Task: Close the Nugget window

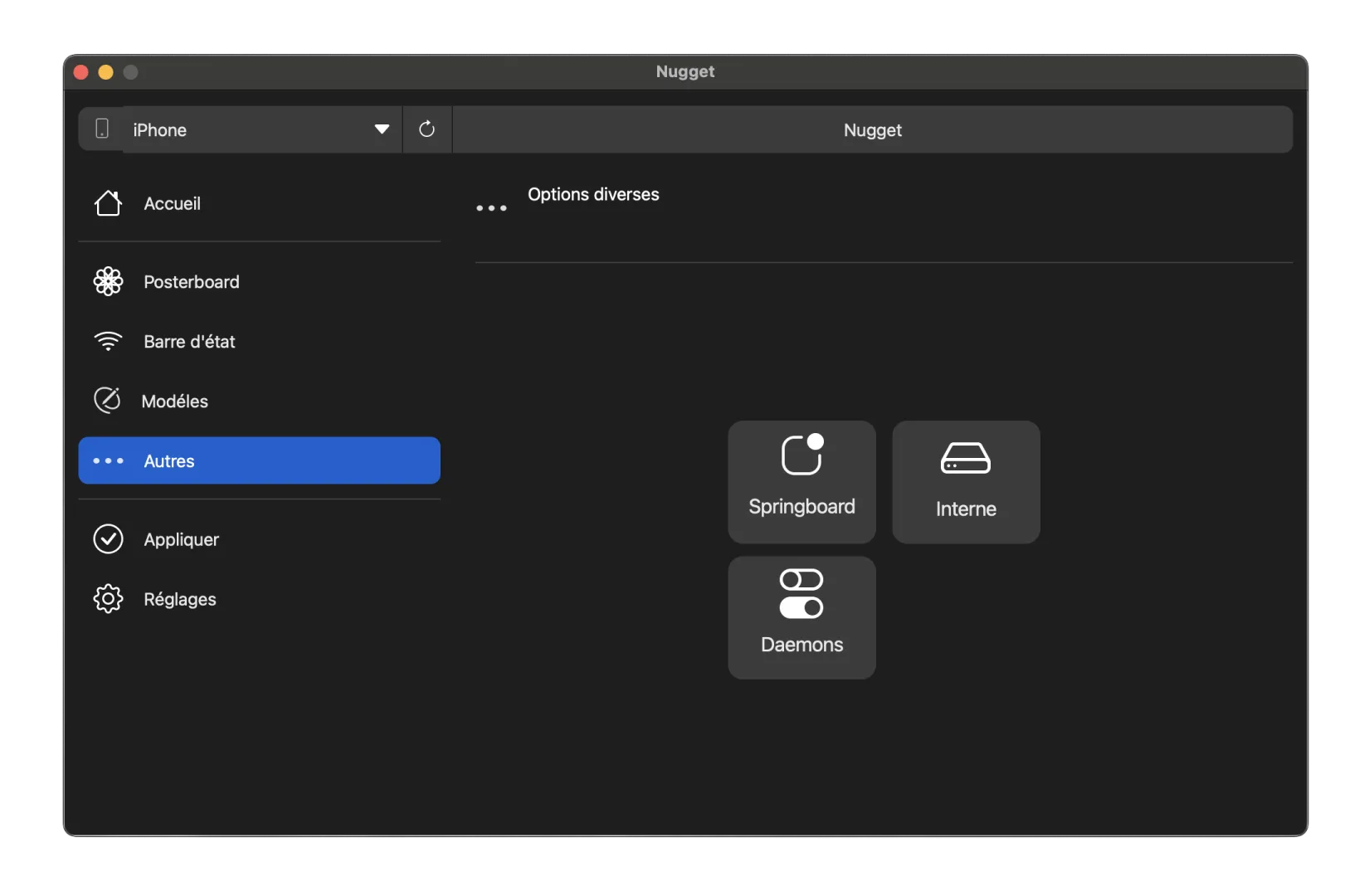Action: 81,72
